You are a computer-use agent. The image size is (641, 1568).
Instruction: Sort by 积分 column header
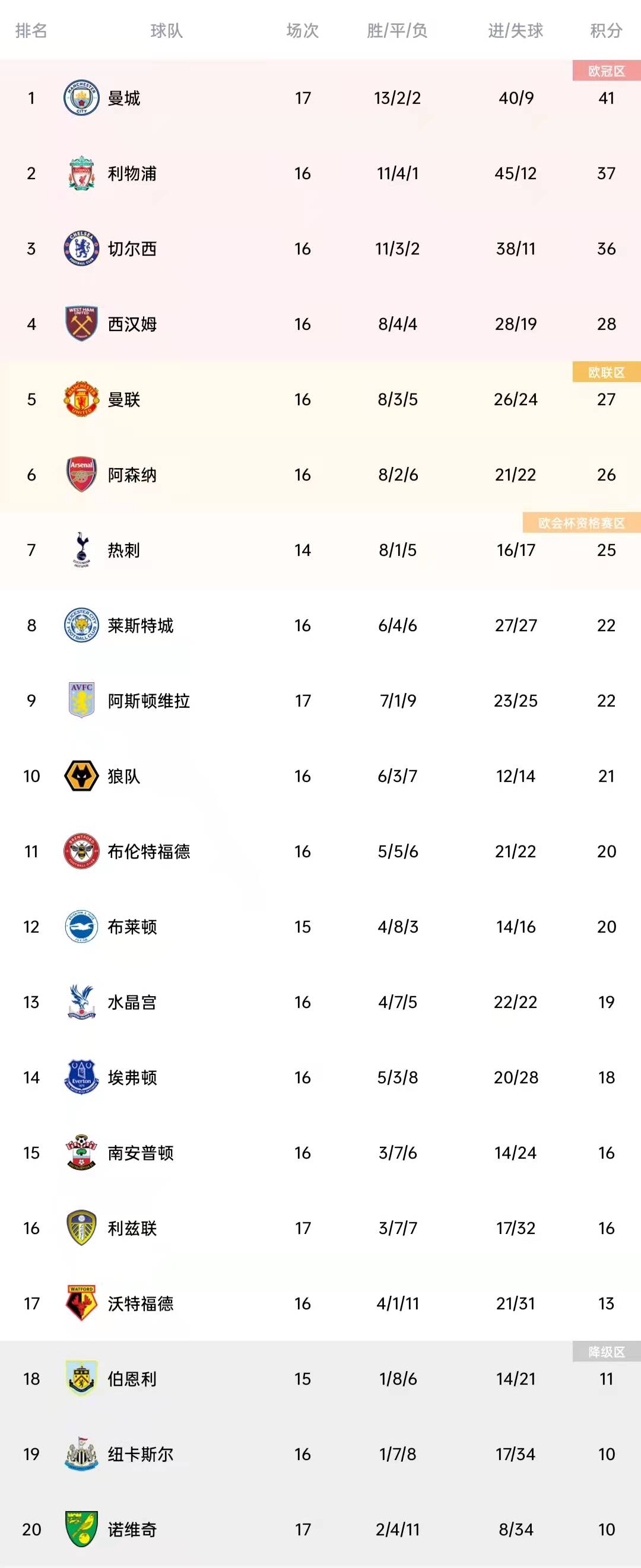click(x=606, y=30)
